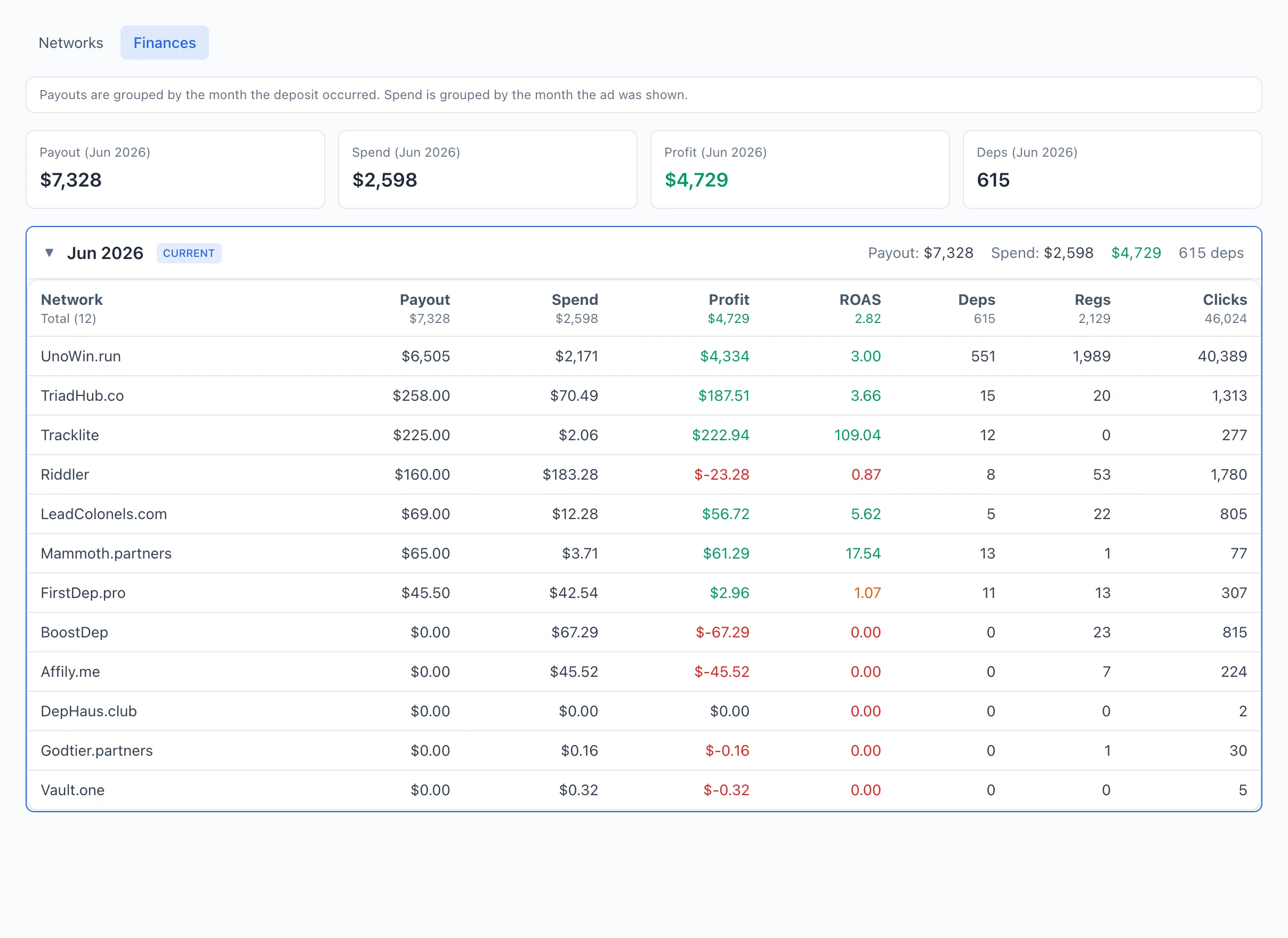
Task: Open the TriadHub.co network row
Action: (644, 396)
